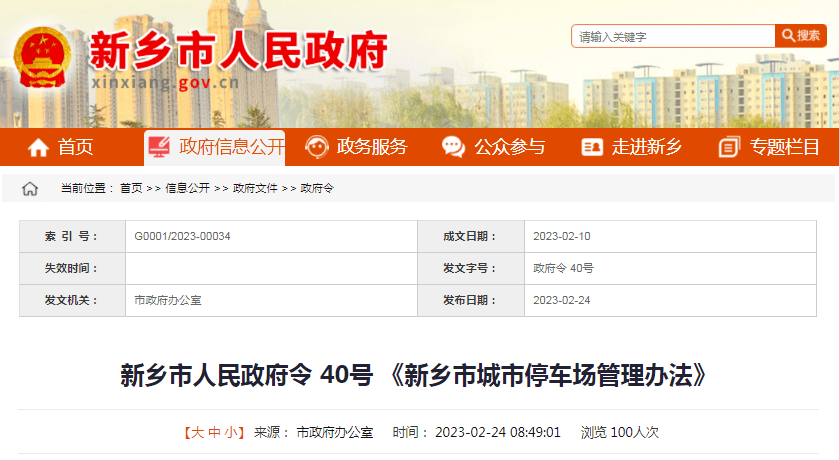Select 发文机关 value 市政府办公室 in table
The image size is (839, 460).
168,301
